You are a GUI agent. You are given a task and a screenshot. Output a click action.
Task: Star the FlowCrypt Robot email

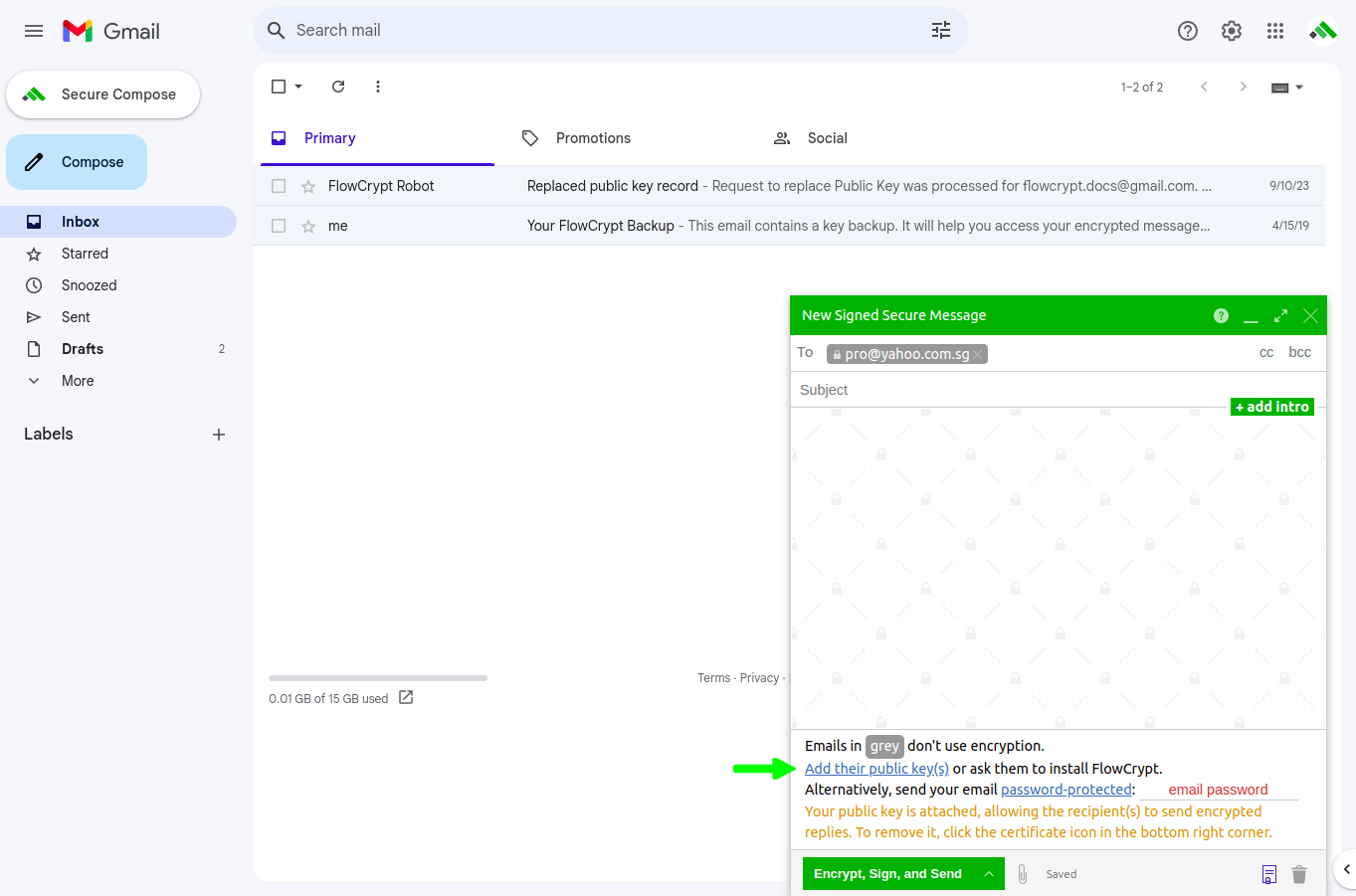tap(308, 186)
